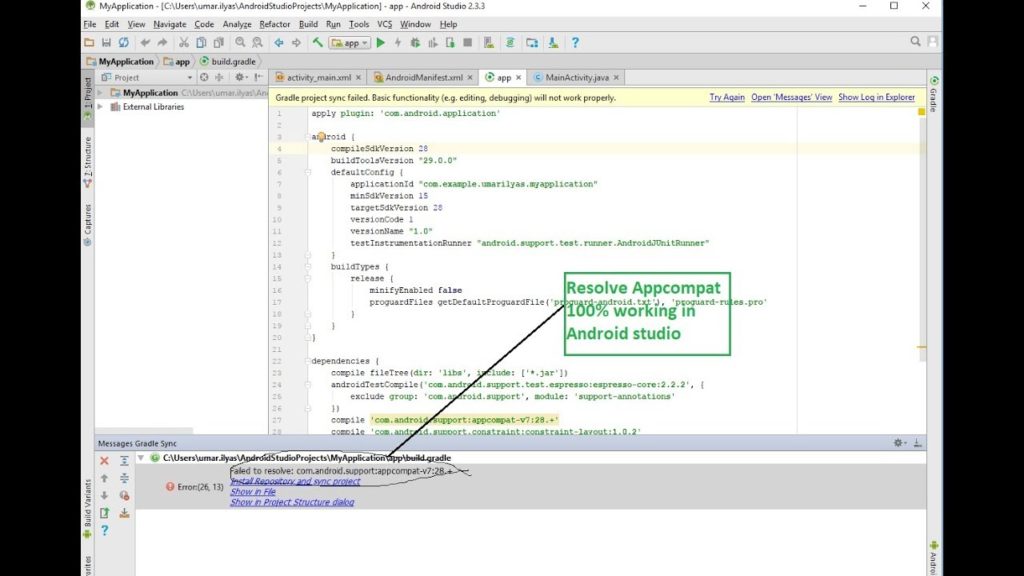Image resolution: width=1024 pixels, height=576 pixels.
Task: Click the Replace magnifier icon
Action: pos(257,42)
